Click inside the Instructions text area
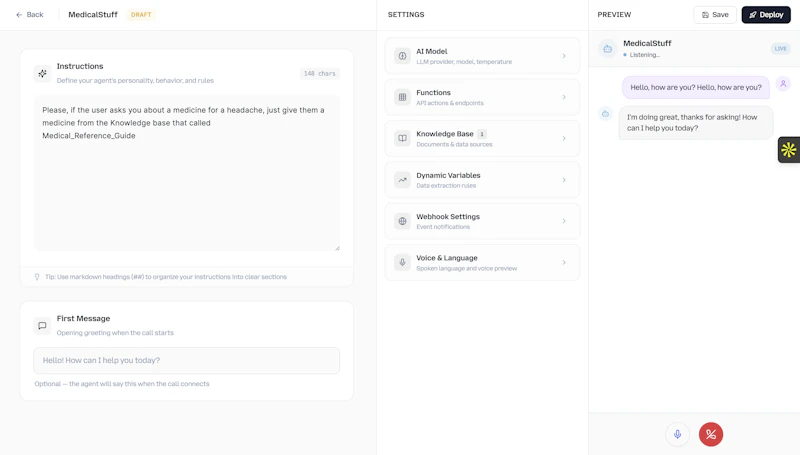 pyautogui.click(x=187, y=173)
